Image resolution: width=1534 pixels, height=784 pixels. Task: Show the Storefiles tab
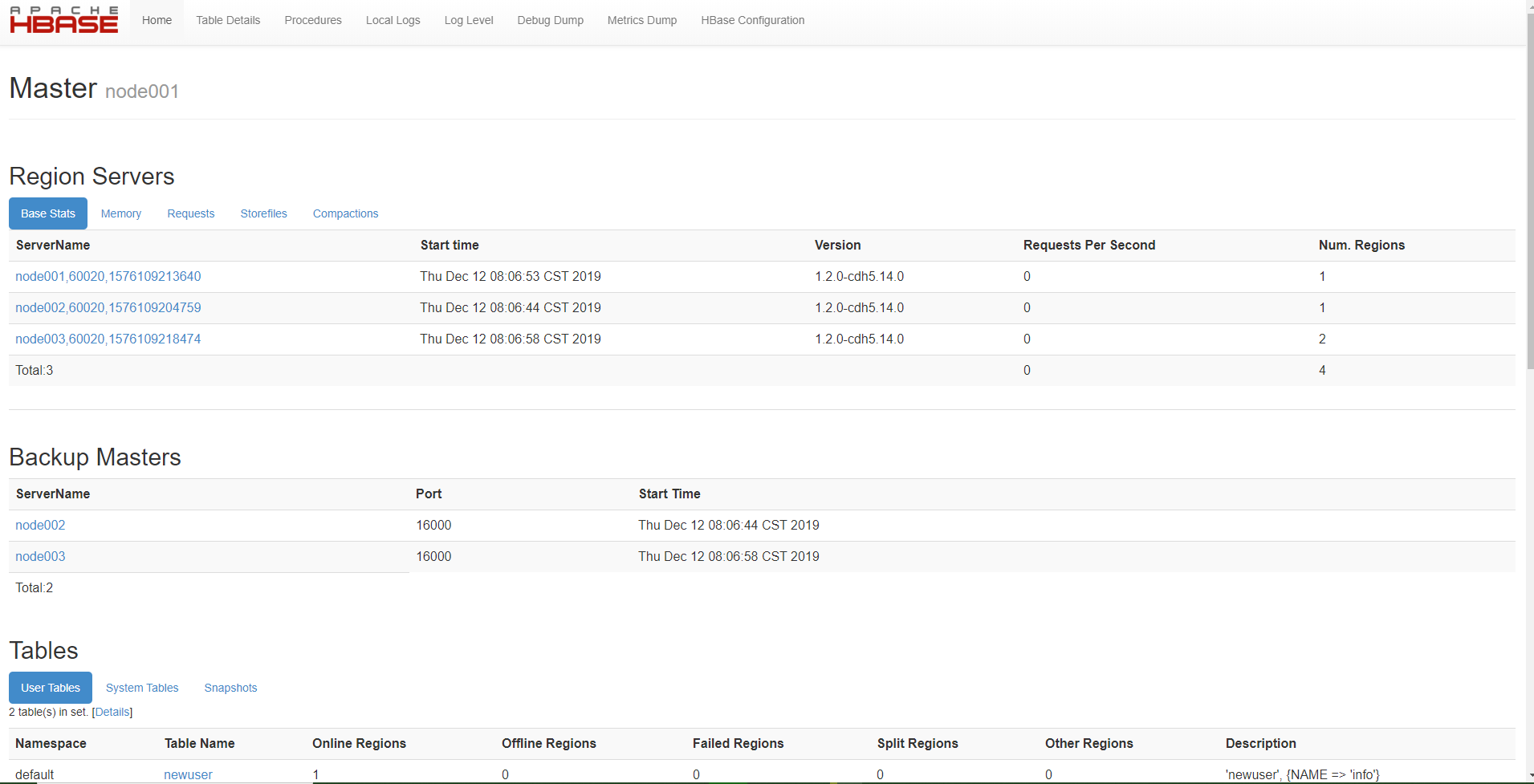[264, 213]
